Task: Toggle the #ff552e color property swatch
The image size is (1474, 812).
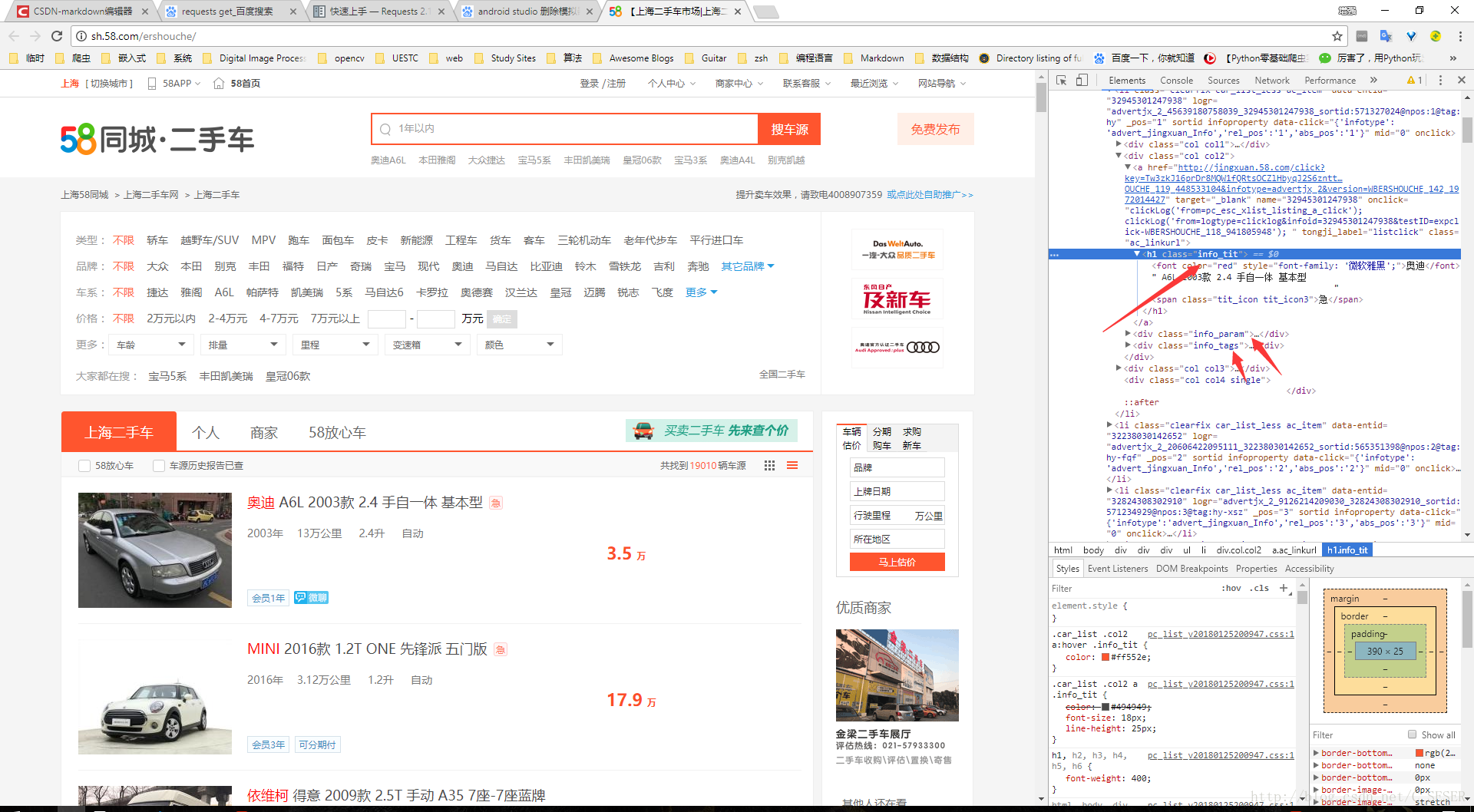Action: [1105, 657]
